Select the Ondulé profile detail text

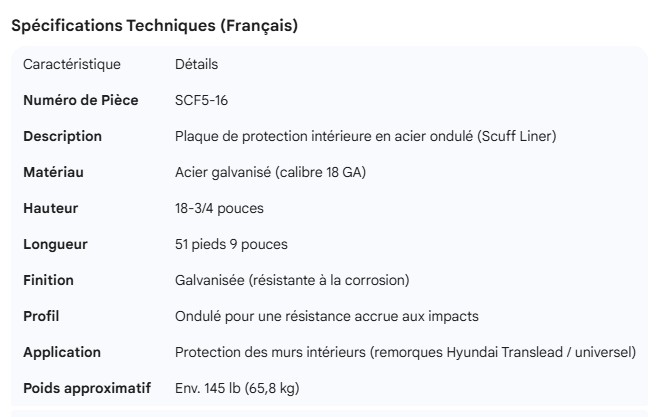point(326,317)
